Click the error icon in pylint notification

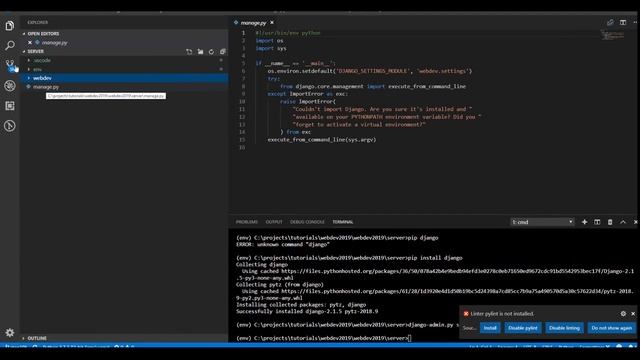466,313
